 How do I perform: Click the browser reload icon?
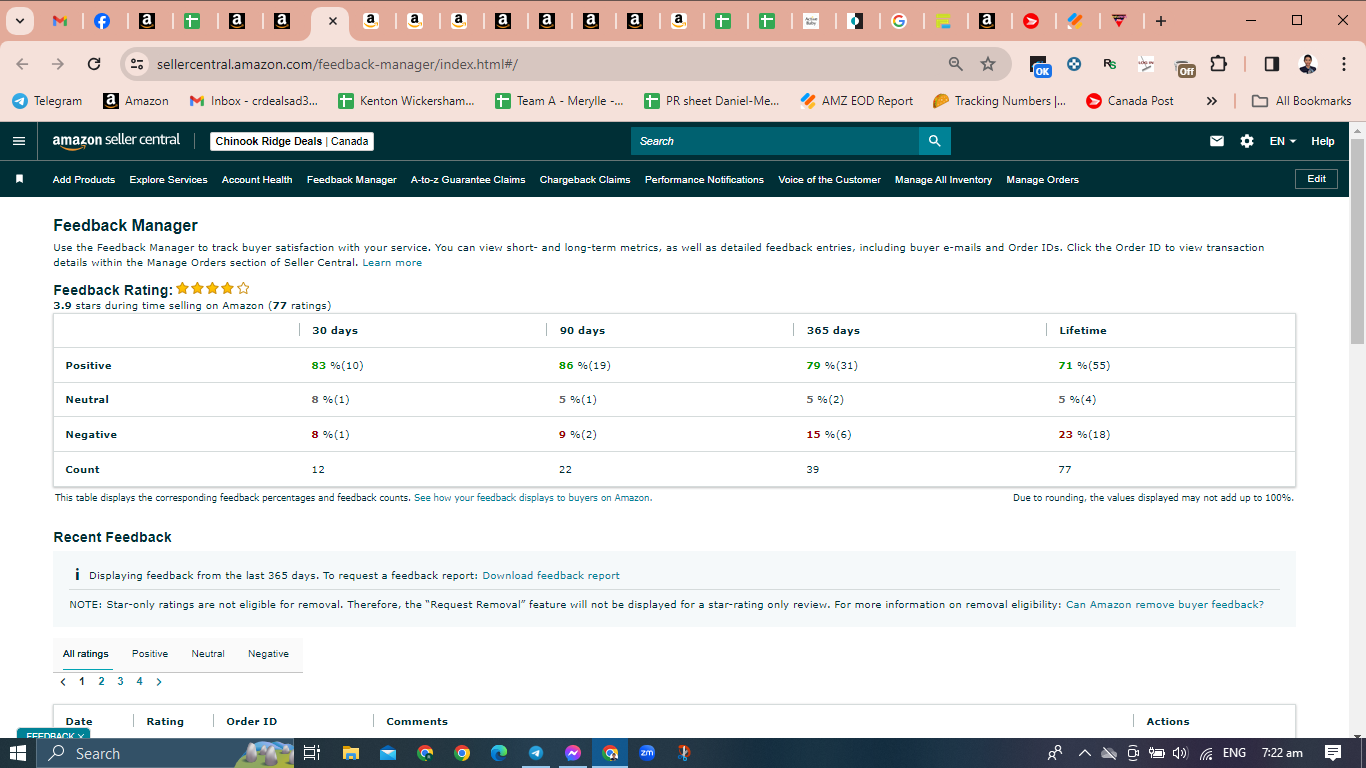click(x=94, y=64)
